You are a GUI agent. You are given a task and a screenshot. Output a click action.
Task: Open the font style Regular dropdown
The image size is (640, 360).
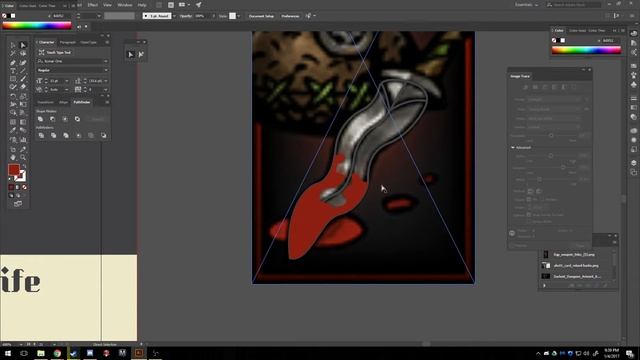tap(106, 70)
